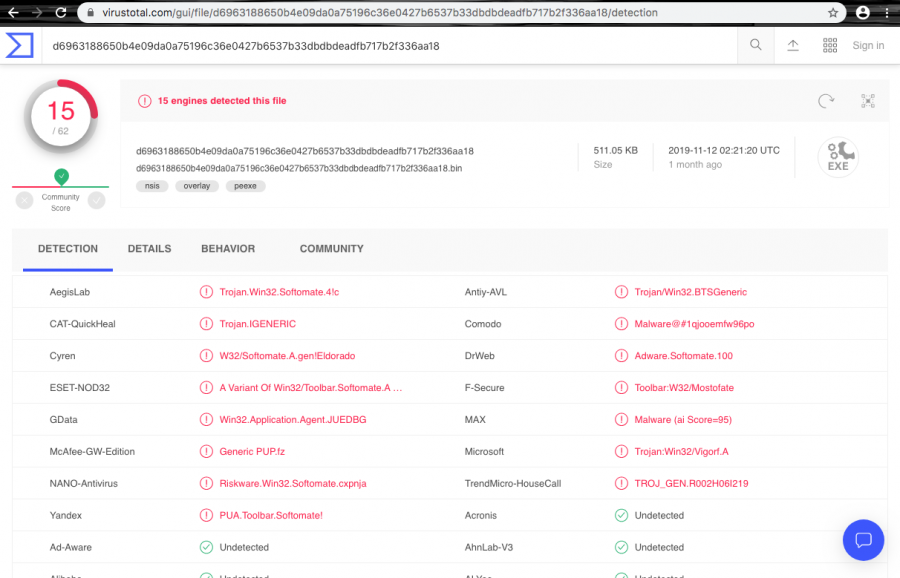The width and height of the screenshot is (900, 578).
Task: Click check icon beside Ad-Aware Undetected
Action: pyautogui.click(x=206, y=548)
